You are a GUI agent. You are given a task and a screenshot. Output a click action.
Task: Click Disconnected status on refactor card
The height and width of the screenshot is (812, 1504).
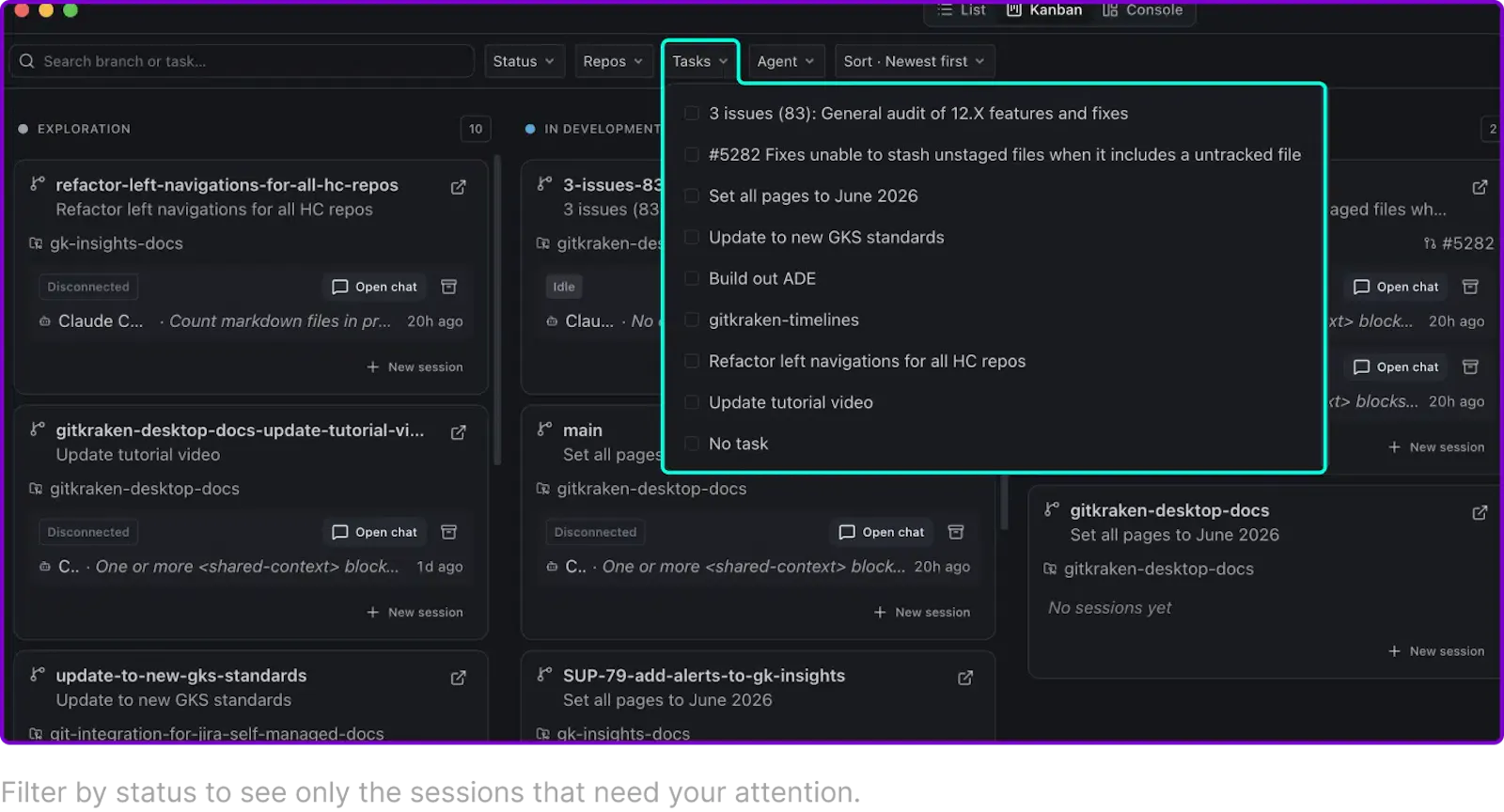pos(88,287)
